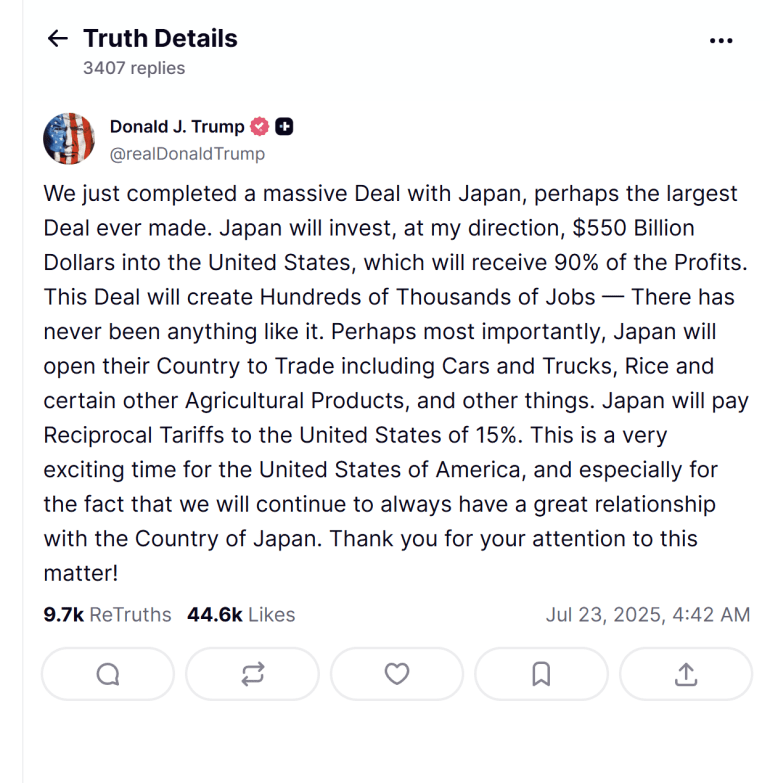Click the closing word 'matter!' in the post
Screen dimensions: 770x783
(x=81, y=574)
